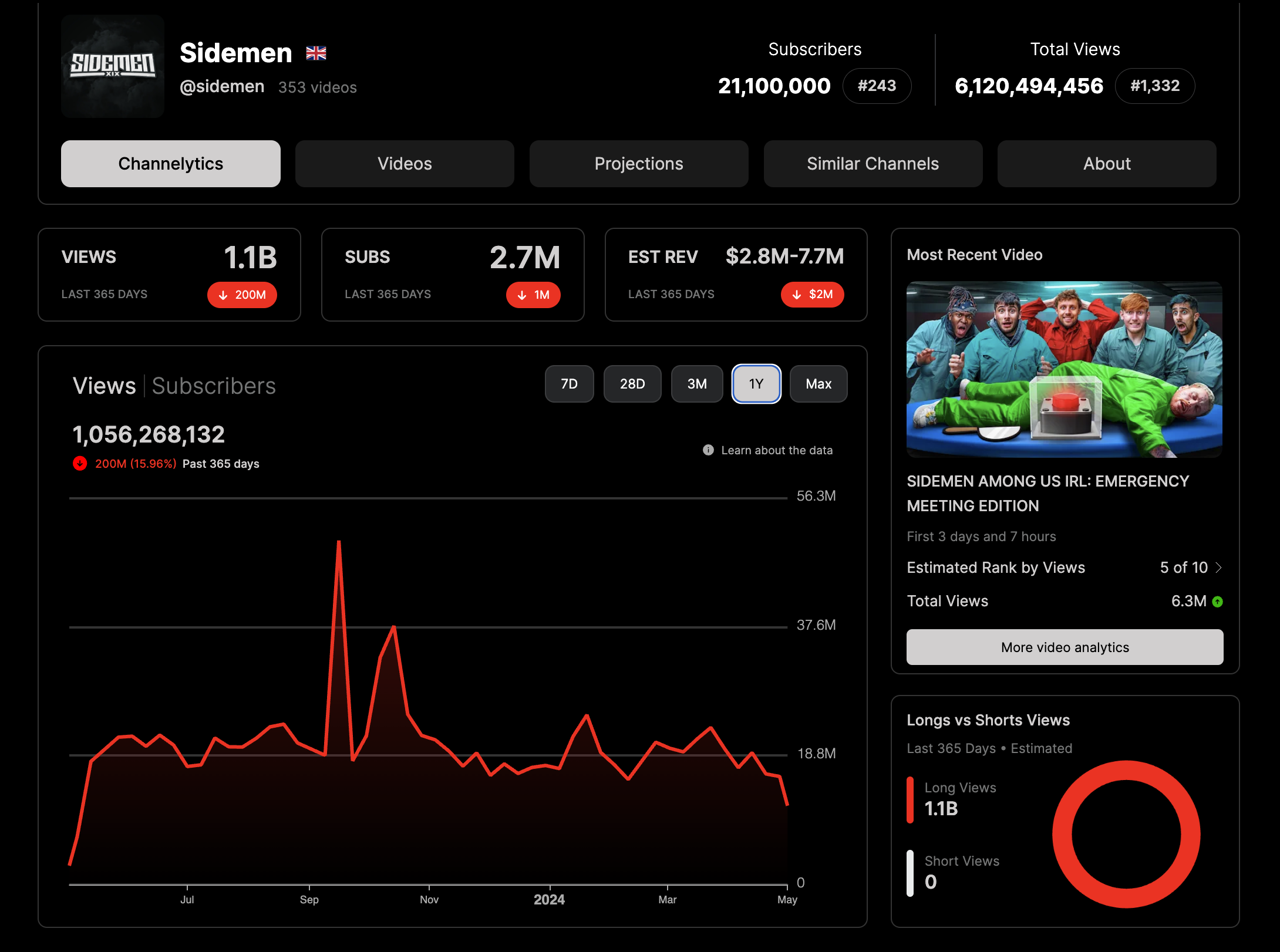Open the About tab
Viewport: 1280px width, 952px height.
pos(1107,164)
